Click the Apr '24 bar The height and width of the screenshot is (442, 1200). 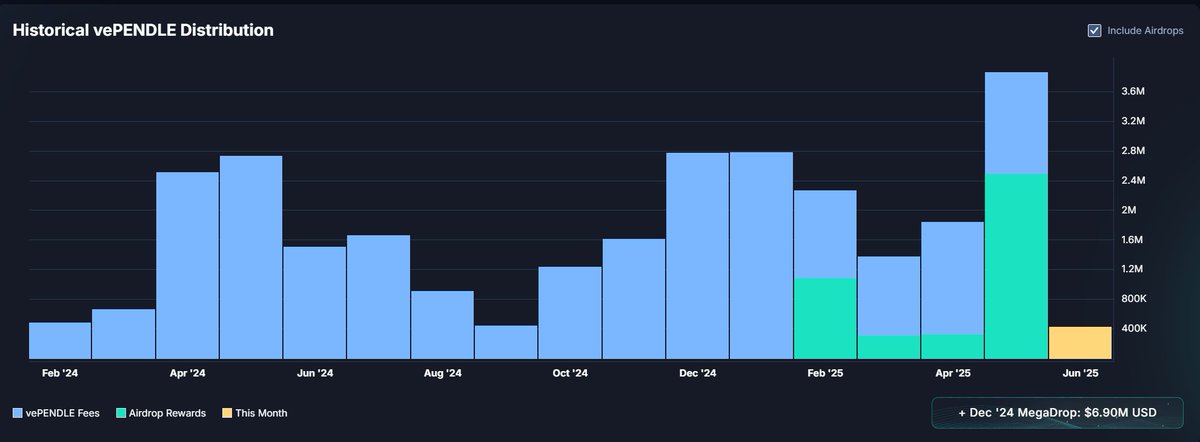[x=188, y=265]
